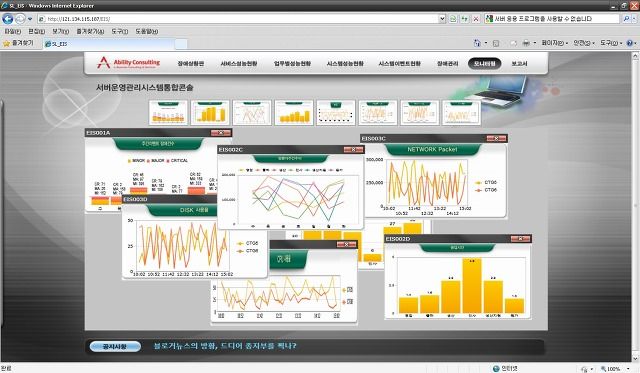640x373 pixels.
Task: Open the 장애상황판 navigation item
Action: coord(191,64)
